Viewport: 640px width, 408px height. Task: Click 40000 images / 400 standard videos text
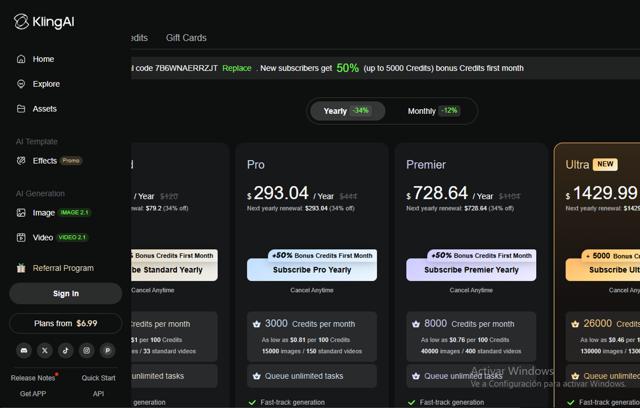[x=471, y=351]
